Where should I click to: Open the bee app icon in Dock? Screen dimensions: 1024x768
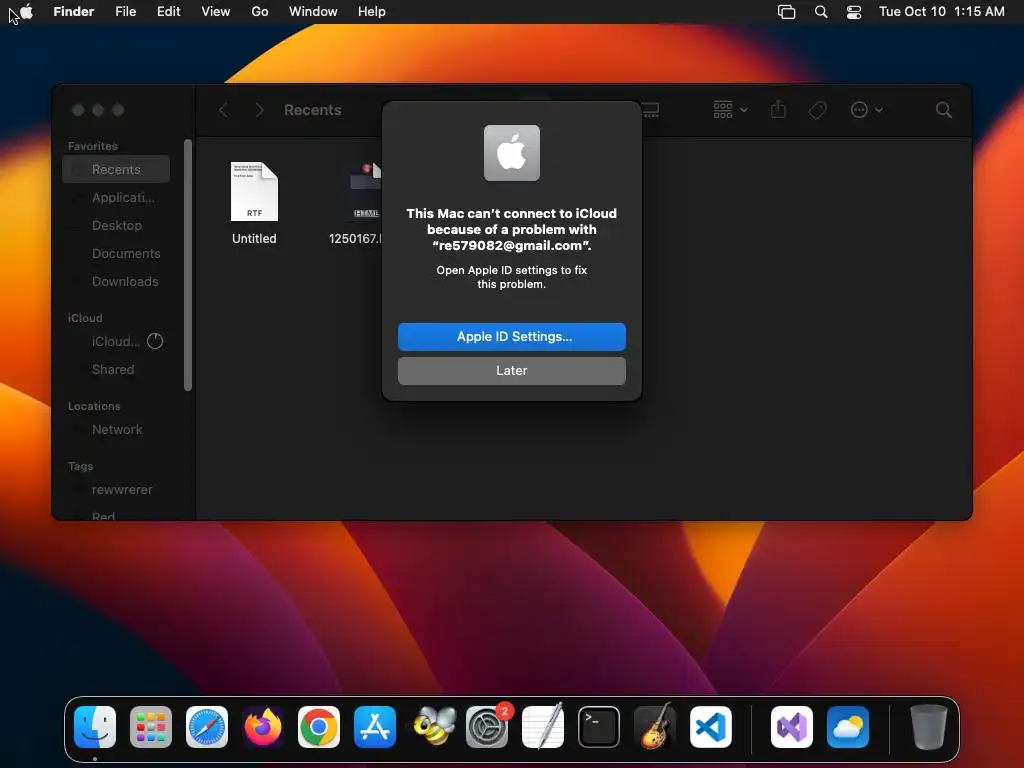434,727
